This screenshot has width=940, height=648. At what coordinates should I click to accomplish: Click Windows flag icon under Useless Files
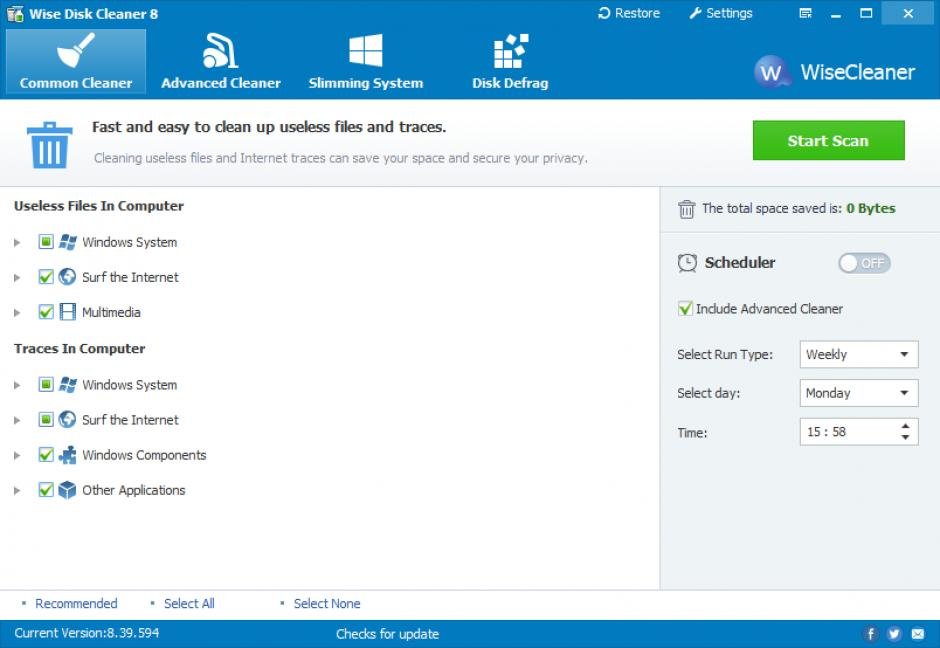(x=68, y=242)
